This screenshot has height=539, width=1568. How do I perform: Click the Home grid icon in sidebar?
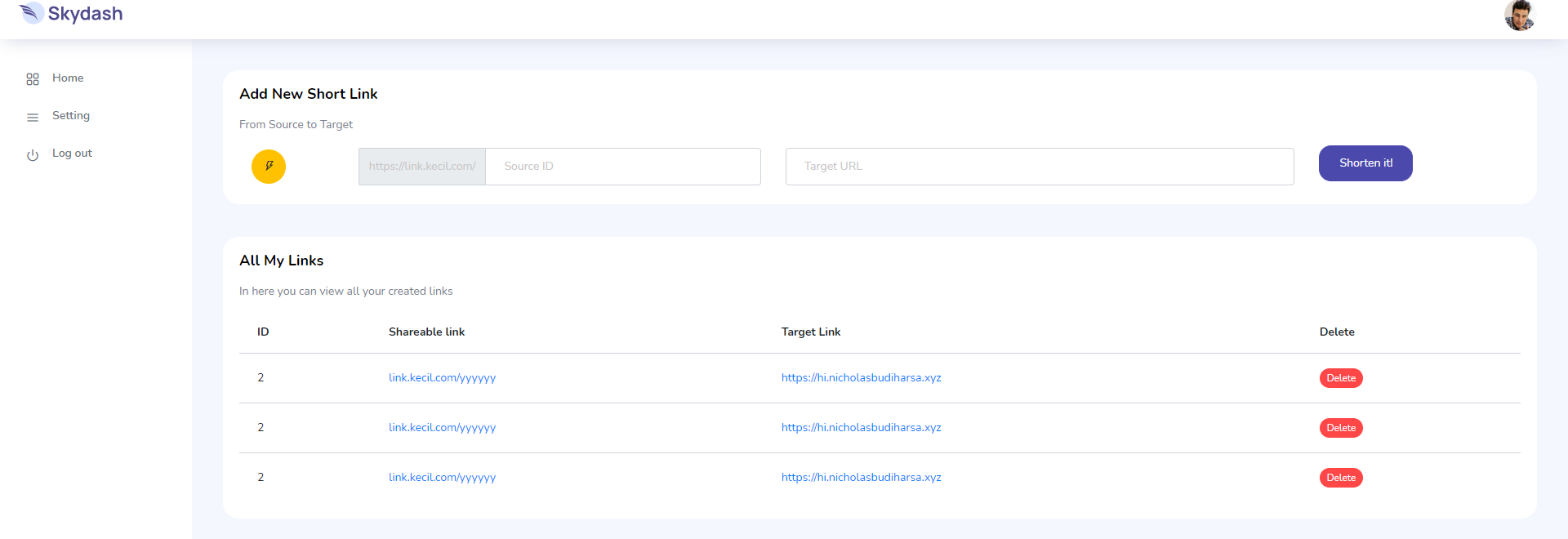pyautogui.click(x=33, y=79)
